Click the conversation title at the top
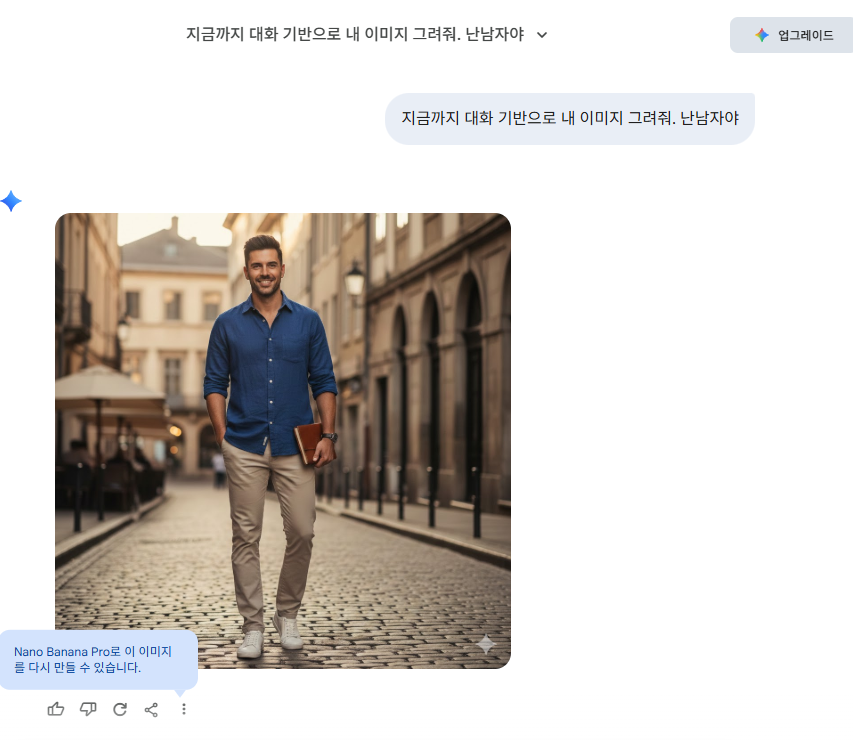This screenshot has height=740, width=853. click(355, 34)
